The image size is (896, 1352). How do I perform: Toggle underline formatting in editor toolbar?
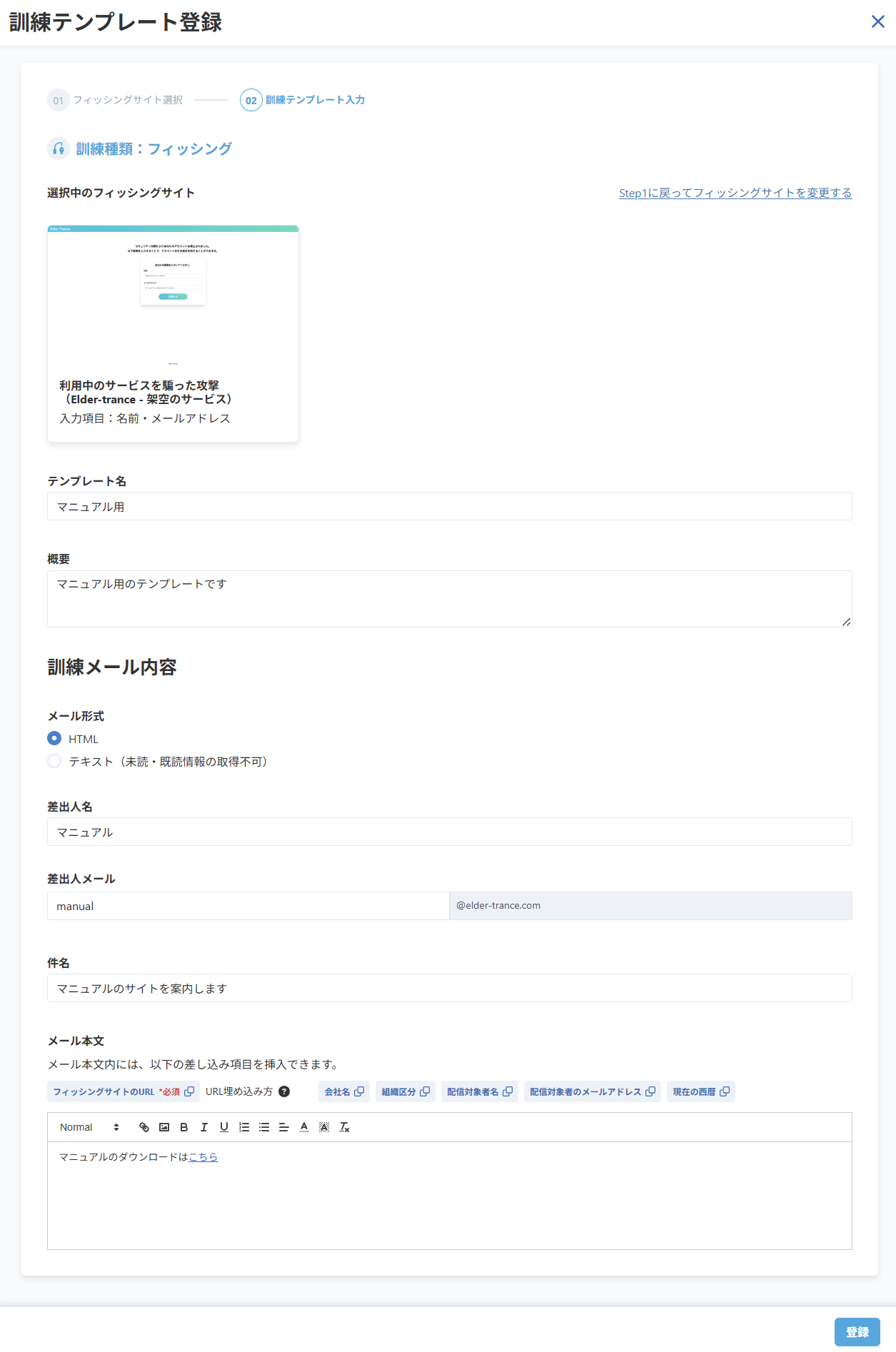[224, 1127]
